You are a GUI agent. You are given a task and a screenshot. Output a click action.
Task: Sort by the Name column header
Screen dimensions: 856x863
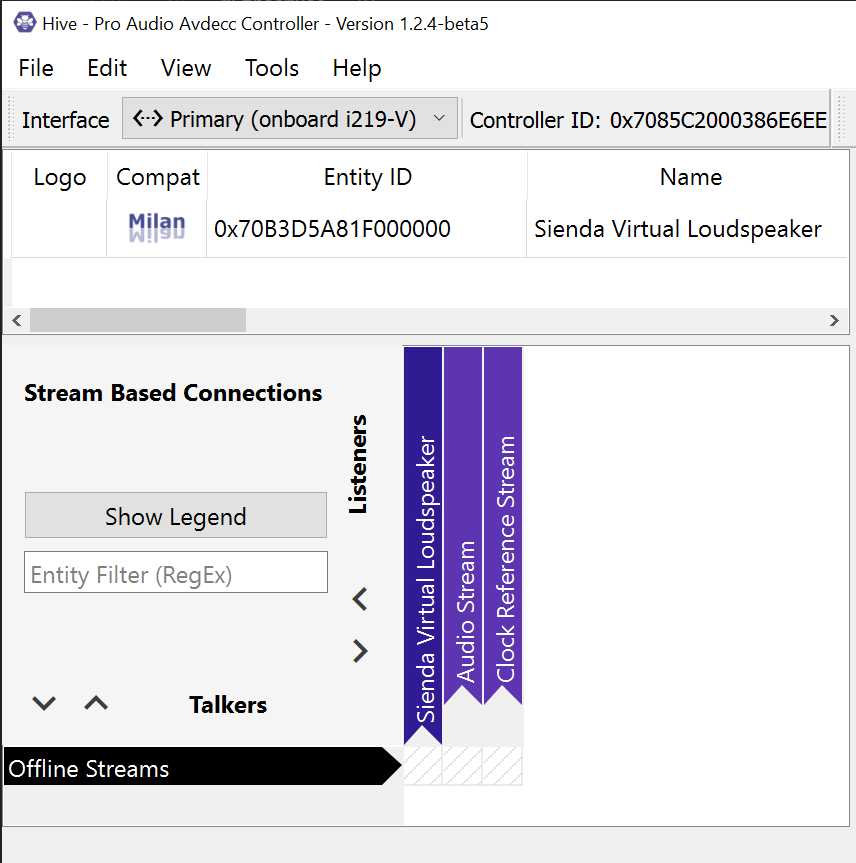coord(690,177)
